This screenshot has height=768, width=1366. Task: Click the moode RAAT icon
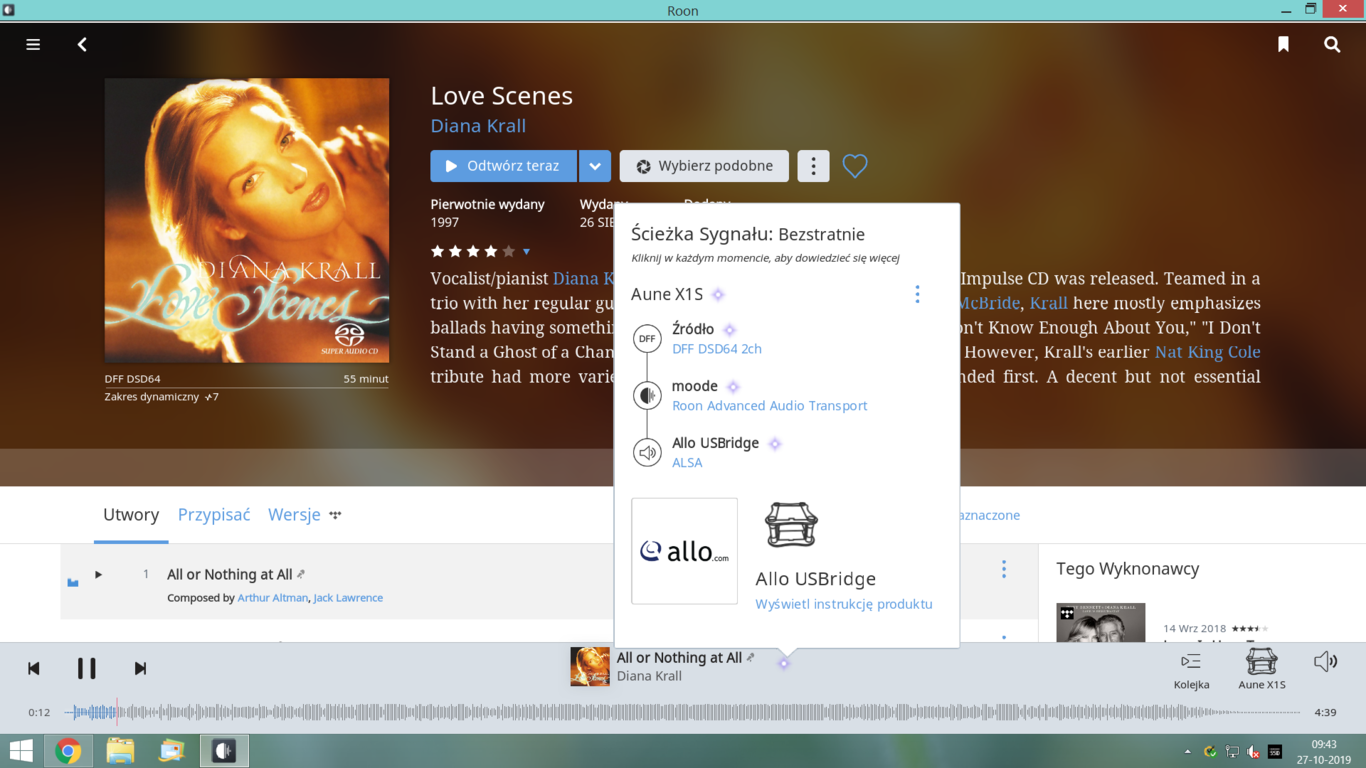click(647, 396)
